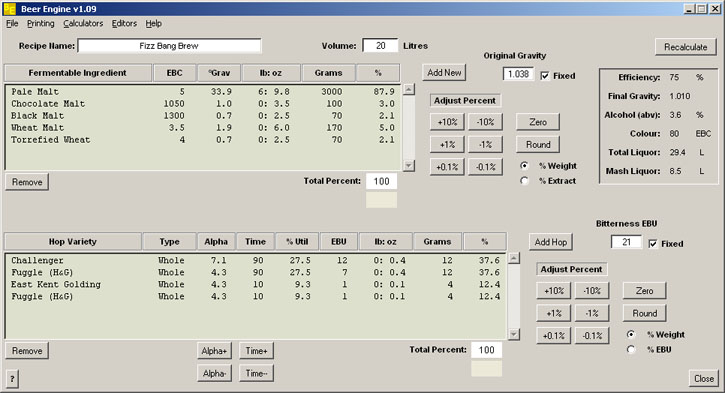This screenshot has width=725, height=393.
Task: Click the ? help button
Action: click(x=12, y=379)
